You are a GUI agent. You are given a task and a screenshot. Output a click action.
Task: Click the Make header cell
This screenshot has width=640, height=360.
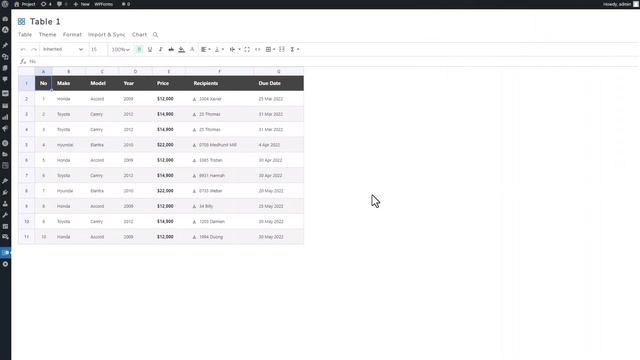point(69,83)
